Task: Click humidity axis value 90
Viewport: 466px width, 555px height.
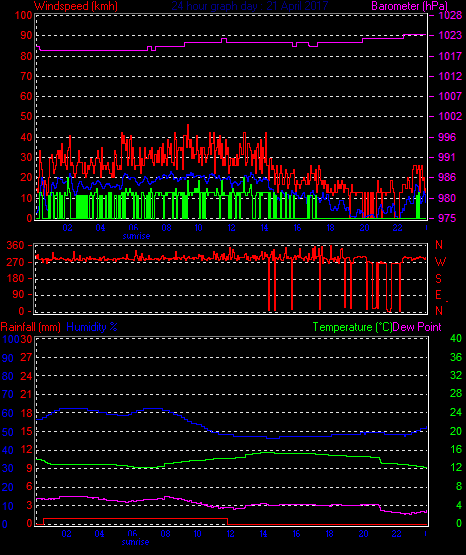Action: (8, 358)
